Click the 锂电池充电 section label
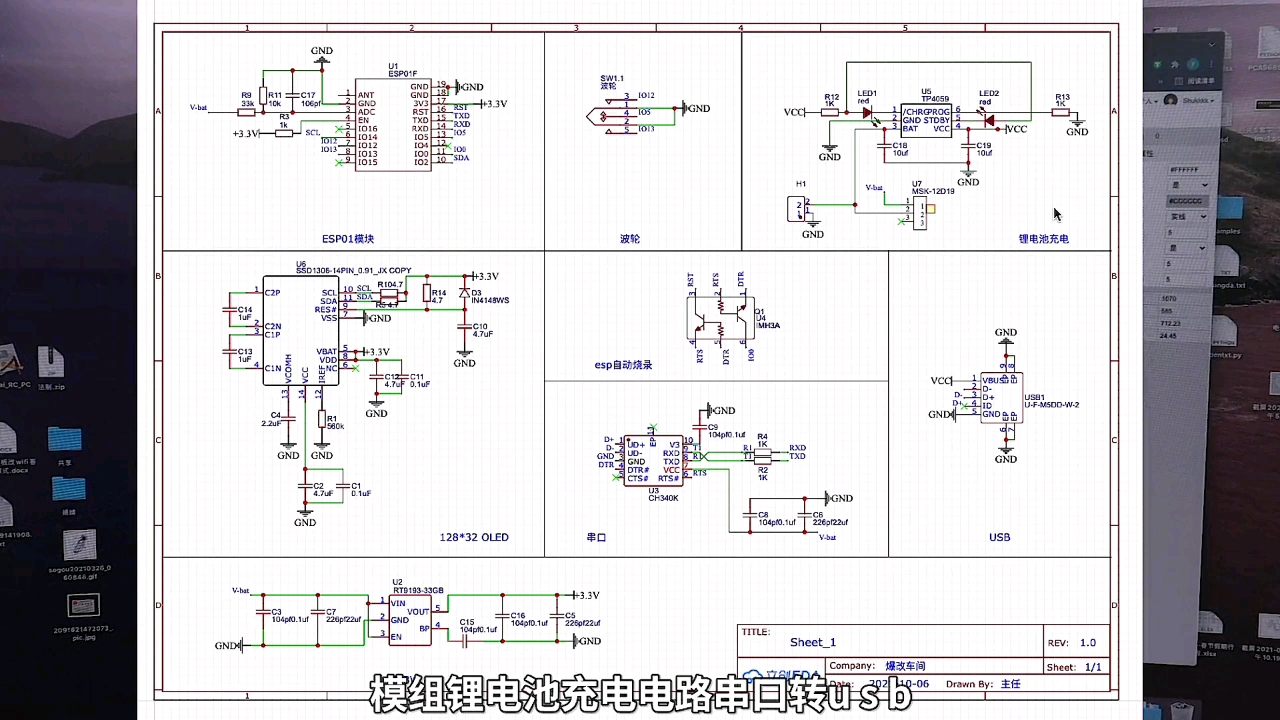The image size is (1280, 720). pos(1044,239)
